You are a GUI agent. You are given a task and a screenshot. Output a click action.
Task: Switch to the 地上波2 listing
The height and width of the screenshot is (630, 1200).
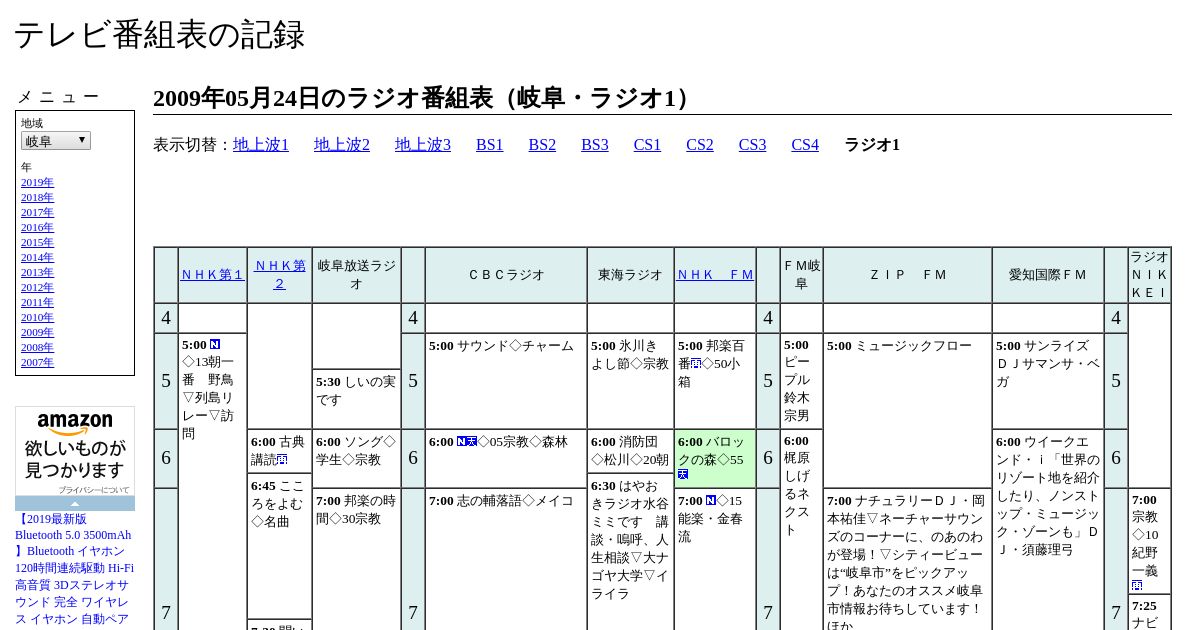point(342,145)
